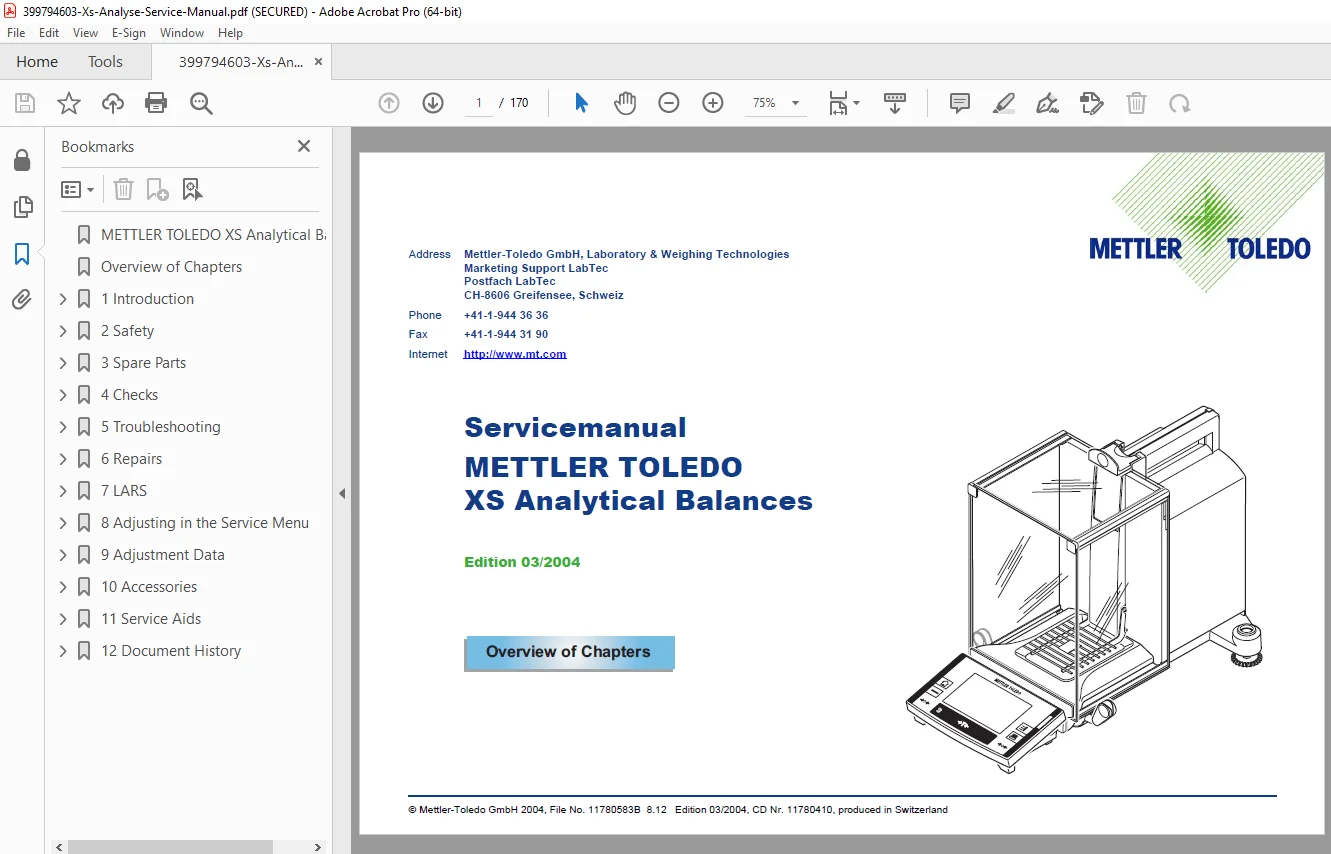This screenshot has width=1331, height=854.
Task: Add a comment sticky note
Action: coord(960,103)
